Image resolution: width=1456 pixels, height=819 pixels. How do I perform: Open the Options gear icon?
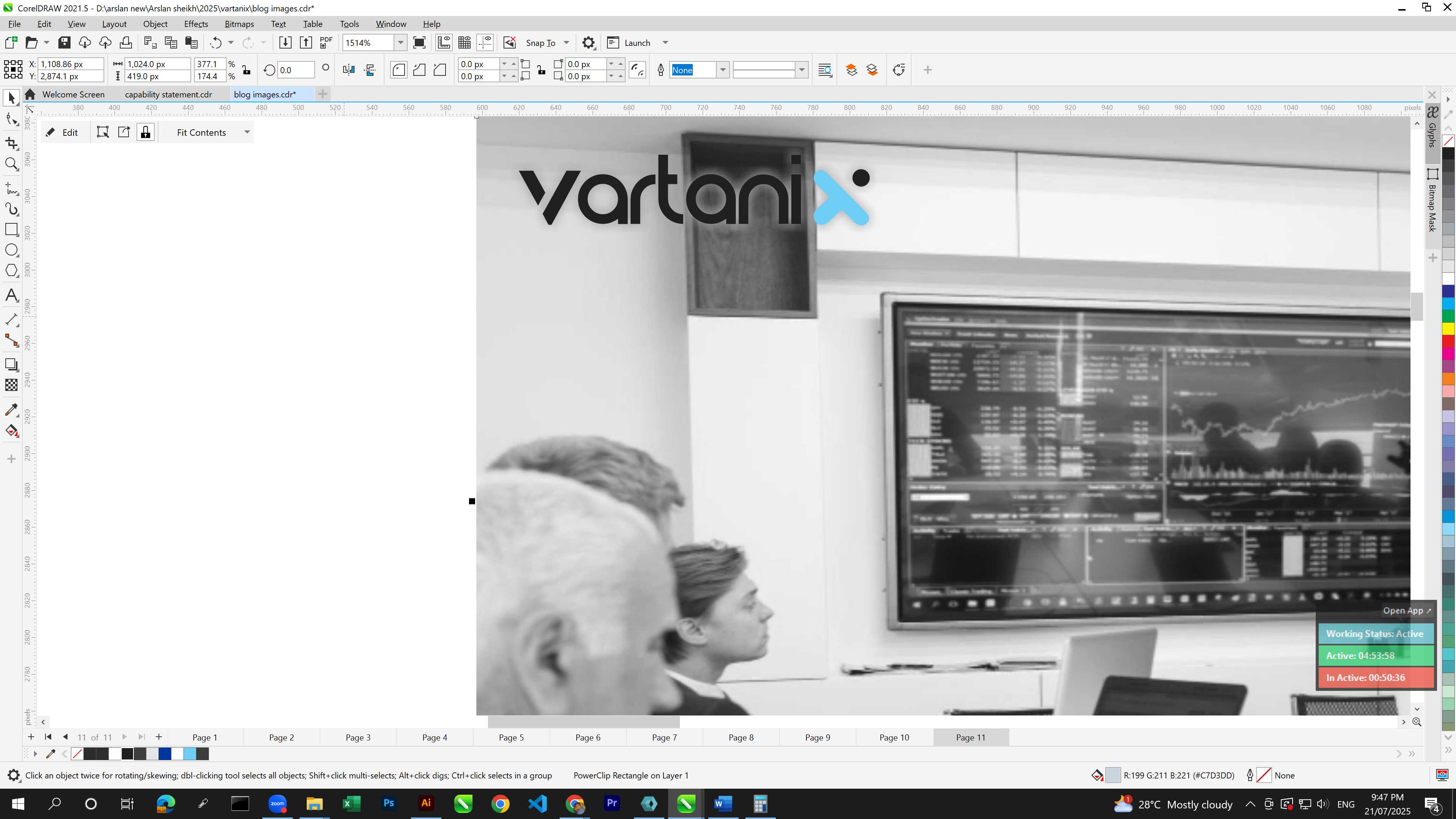coord(588,43)
